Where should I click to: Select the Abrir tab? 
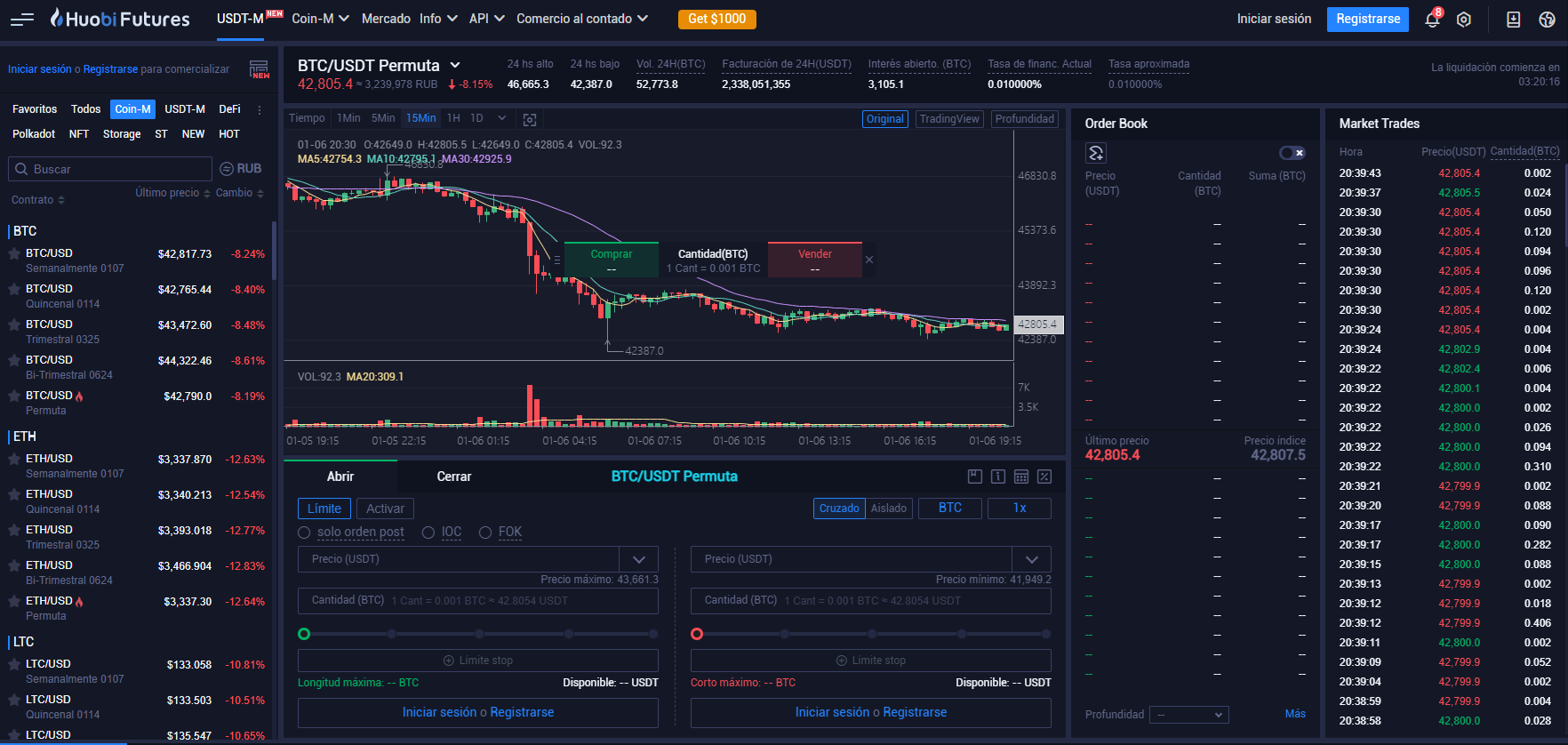(340, 477)
